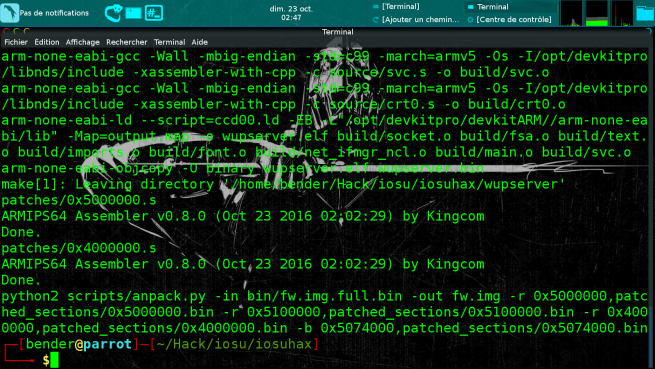Open the Fichier menu
655x369 pixels.
16,42
